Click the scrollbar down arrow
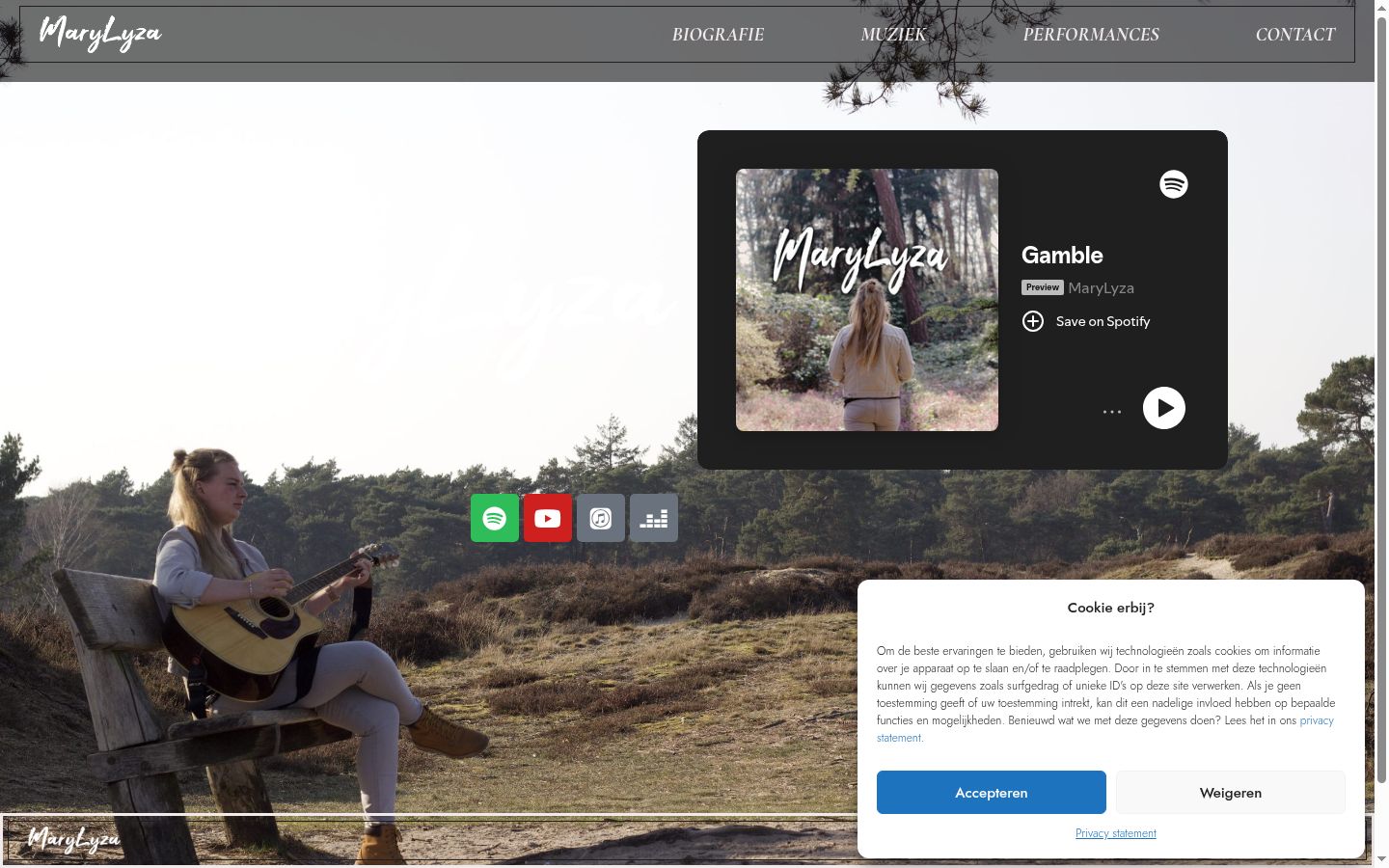This screenshot has height=868, width=1389. 1381,859
